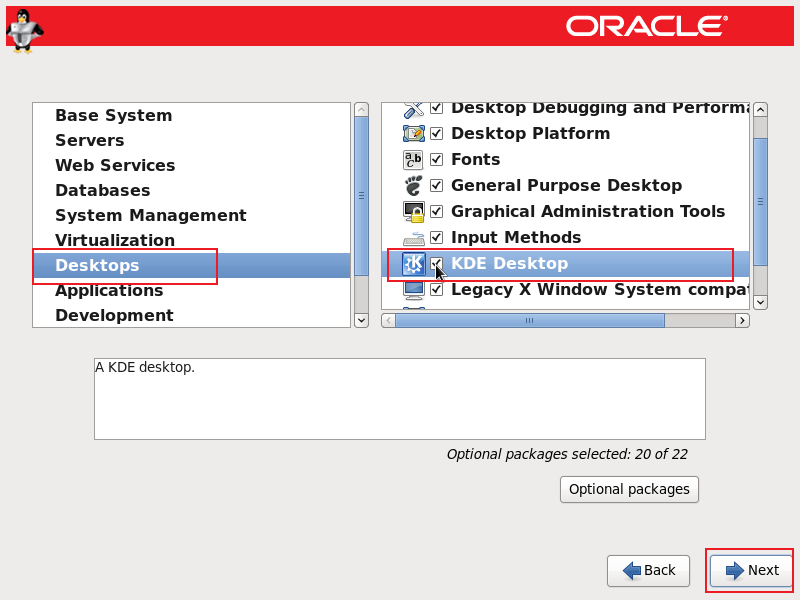Click right arrow of horizontal scrollbar
This screenshot has height=600, width=800.
(742, 321)
